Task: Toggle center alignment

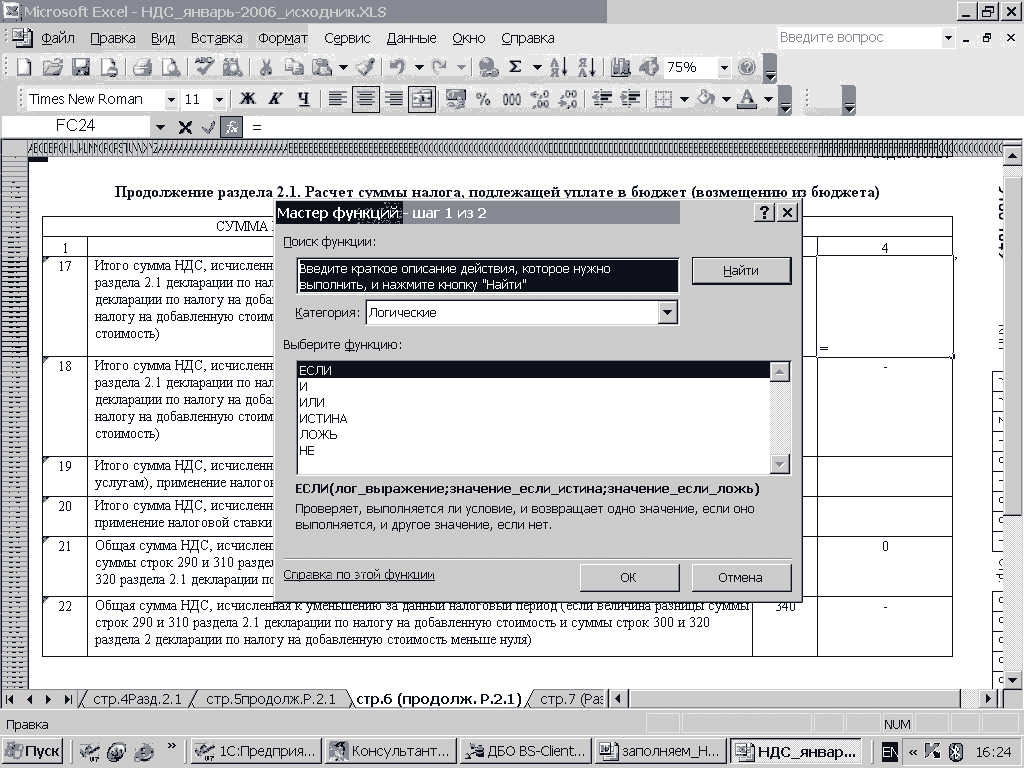Action: pyautogui.click(x=366, y=99)
